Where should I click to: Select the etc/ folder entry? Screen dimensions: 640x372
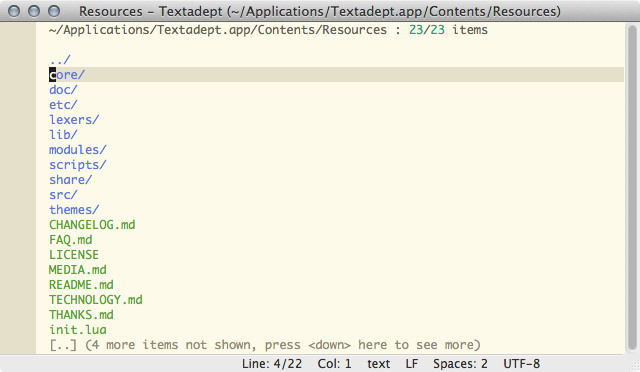[x=63, y=105]
